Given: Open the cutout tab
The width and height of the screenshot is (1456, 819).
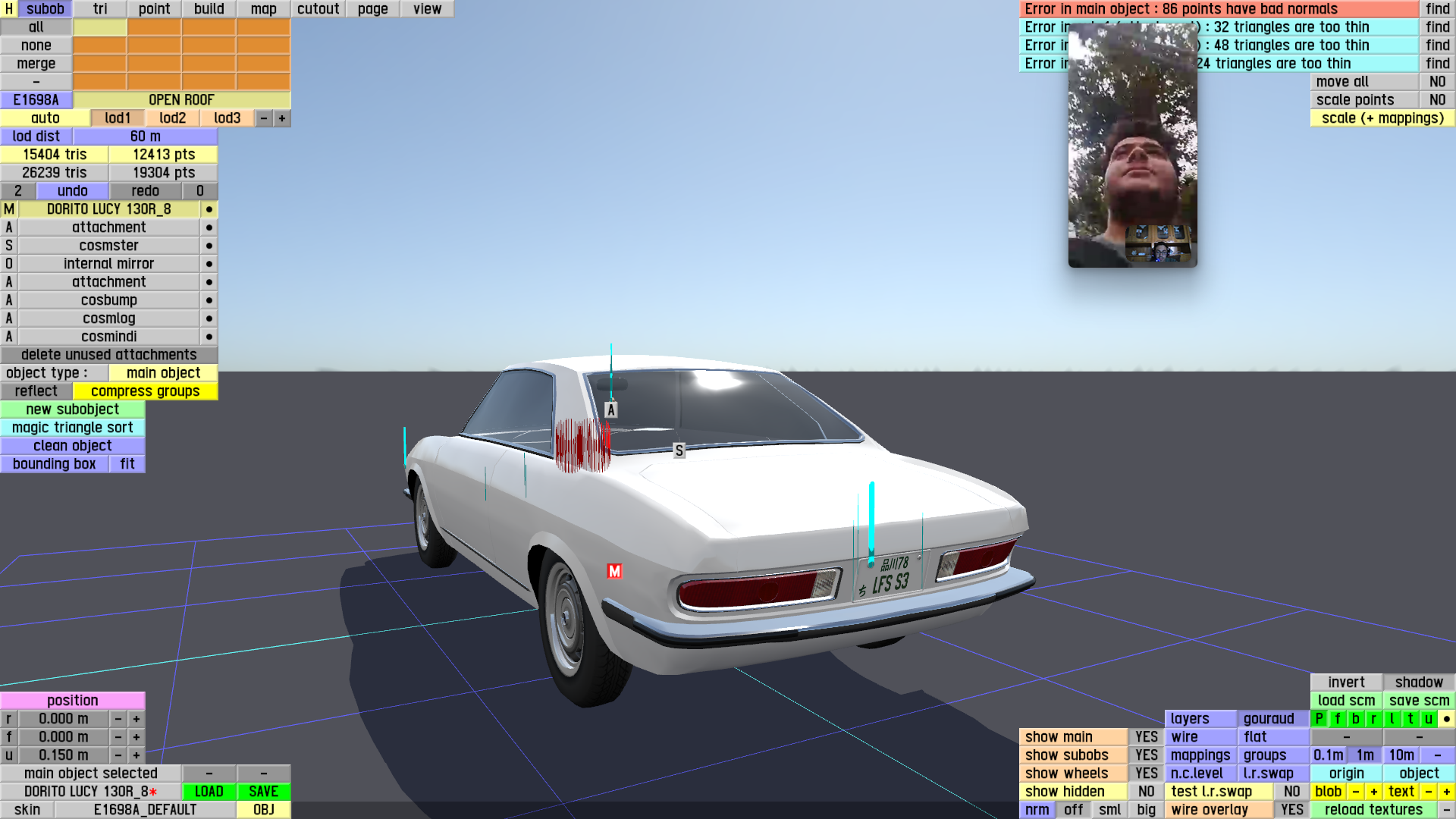Looking at the screenshot, I should point(318,9).
